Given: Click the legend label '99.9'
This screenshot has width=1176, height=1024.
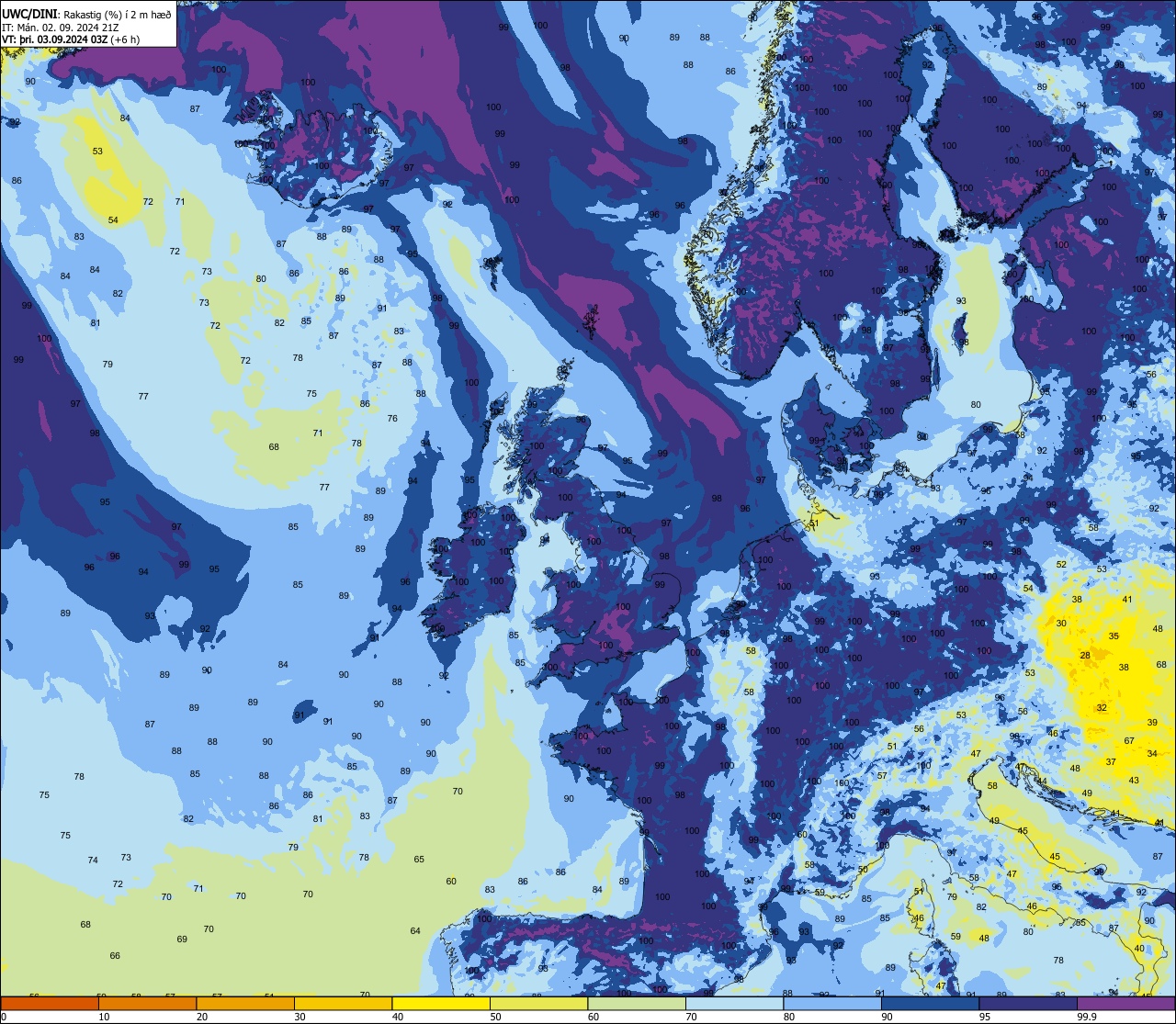Looking at the screenshot, I should (1088, 1017).
